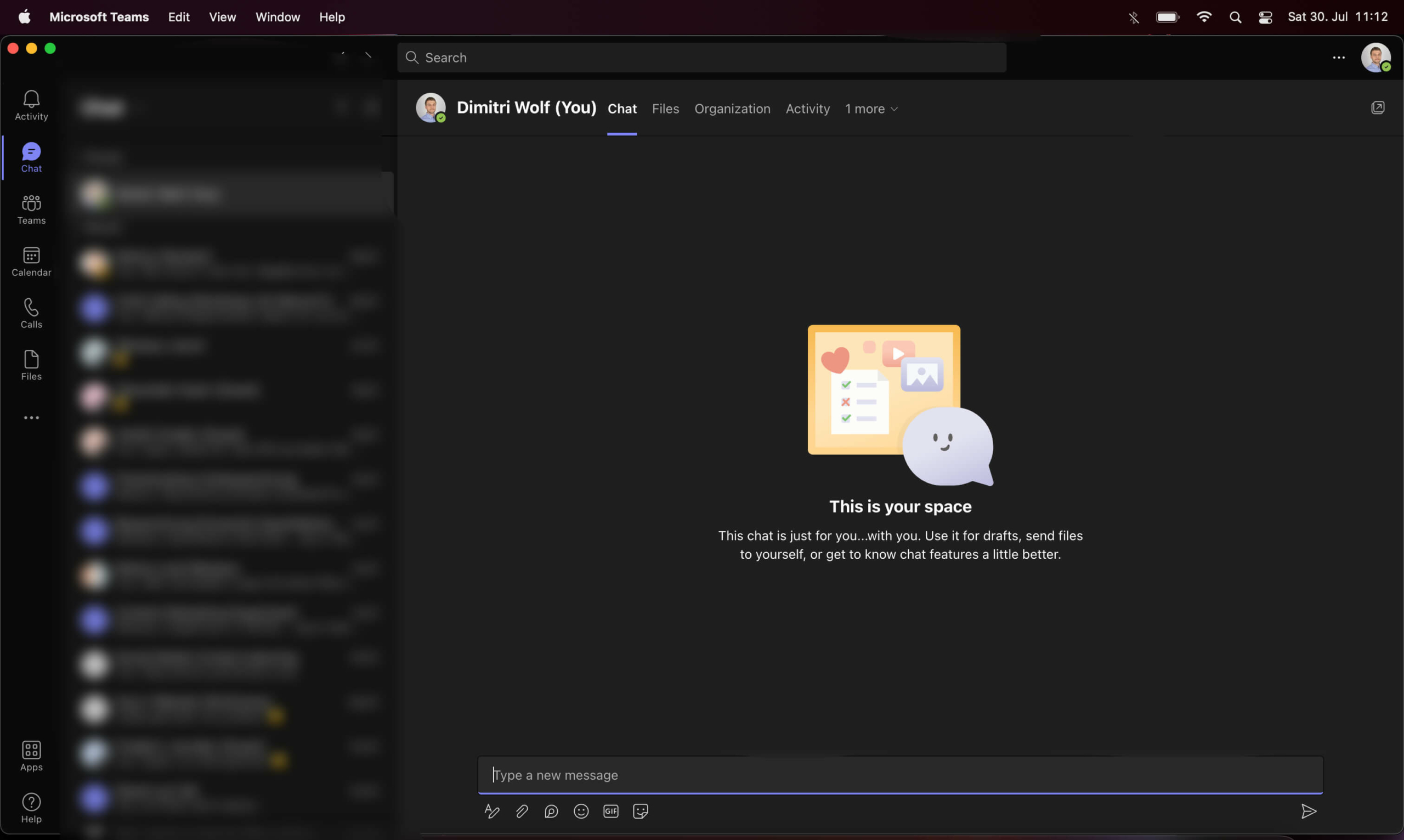The width and height of the screenshot is (1404, 840).
Task: Open the Apps store
Action: click(31, 756)
